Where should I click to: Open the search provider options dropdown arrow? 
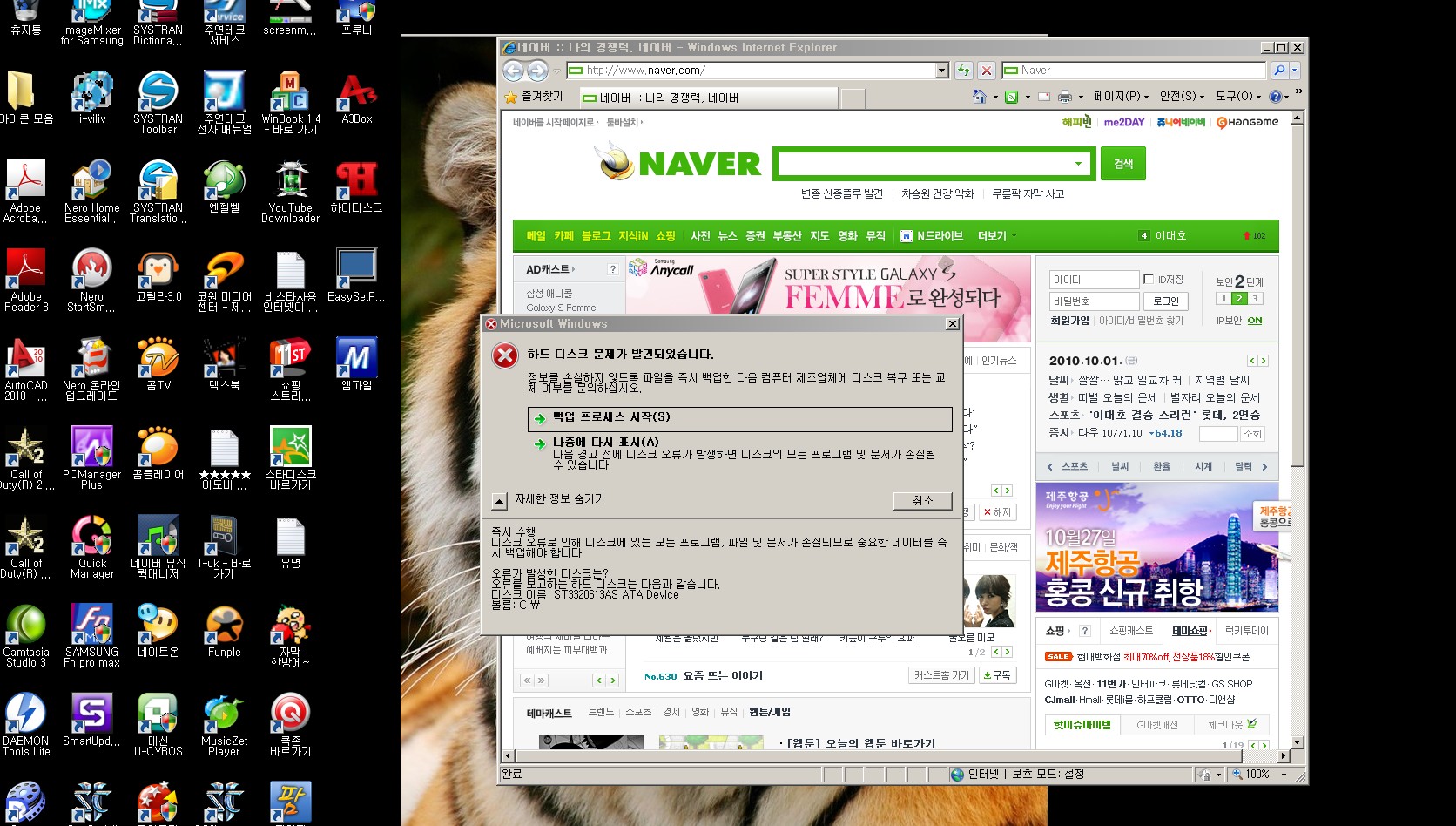click(x=1295, y=71)
